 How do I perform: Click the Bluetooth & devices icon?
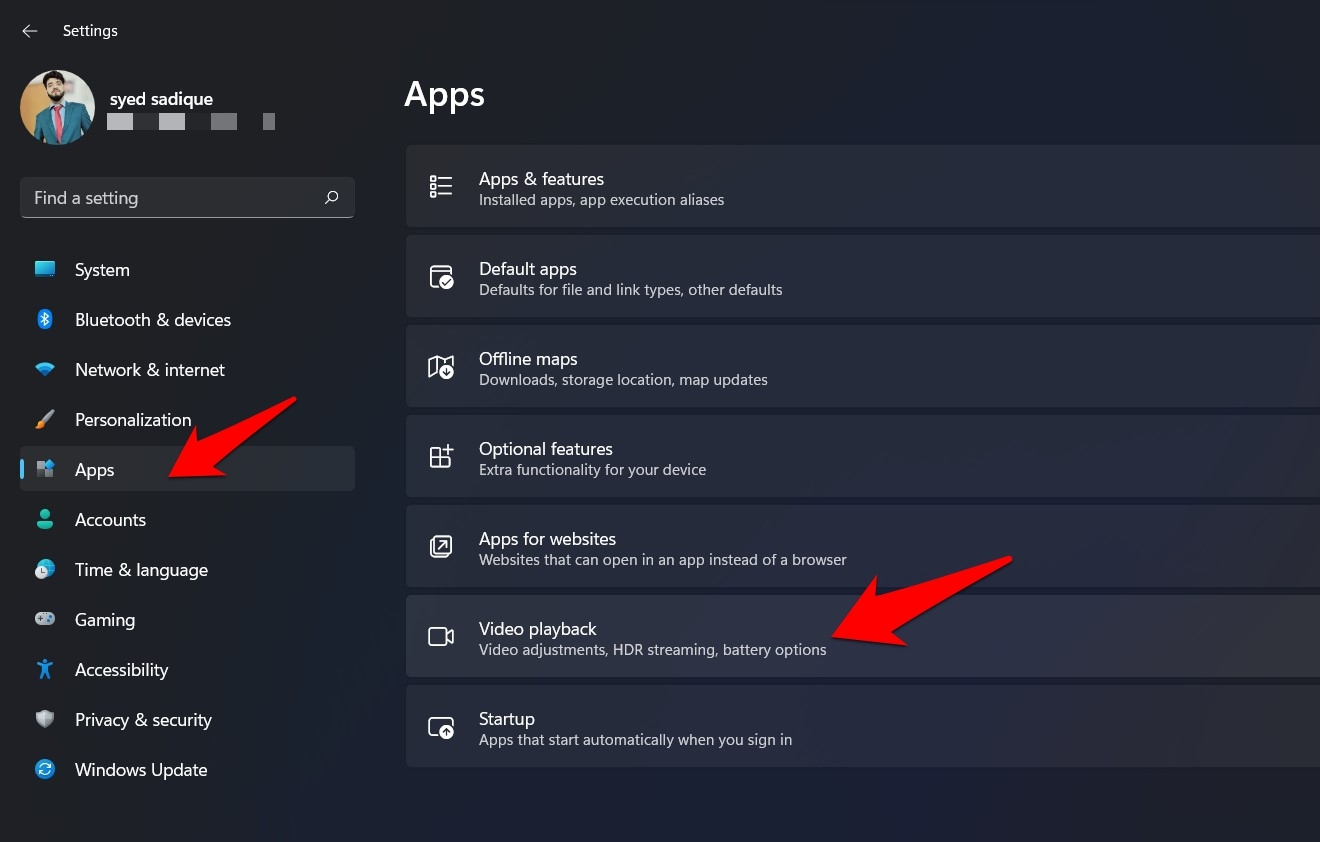45,320
